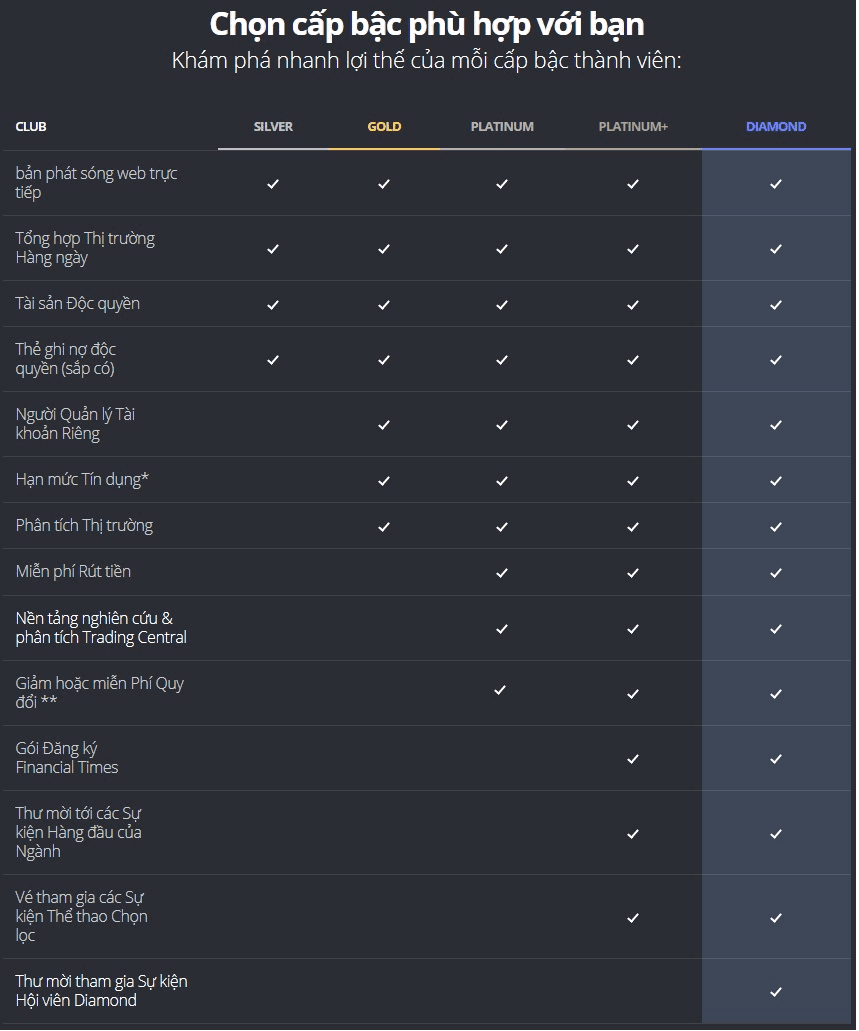Select the DIAMOND tier column header
The image size is (859, 1031).
click(775, 126)
